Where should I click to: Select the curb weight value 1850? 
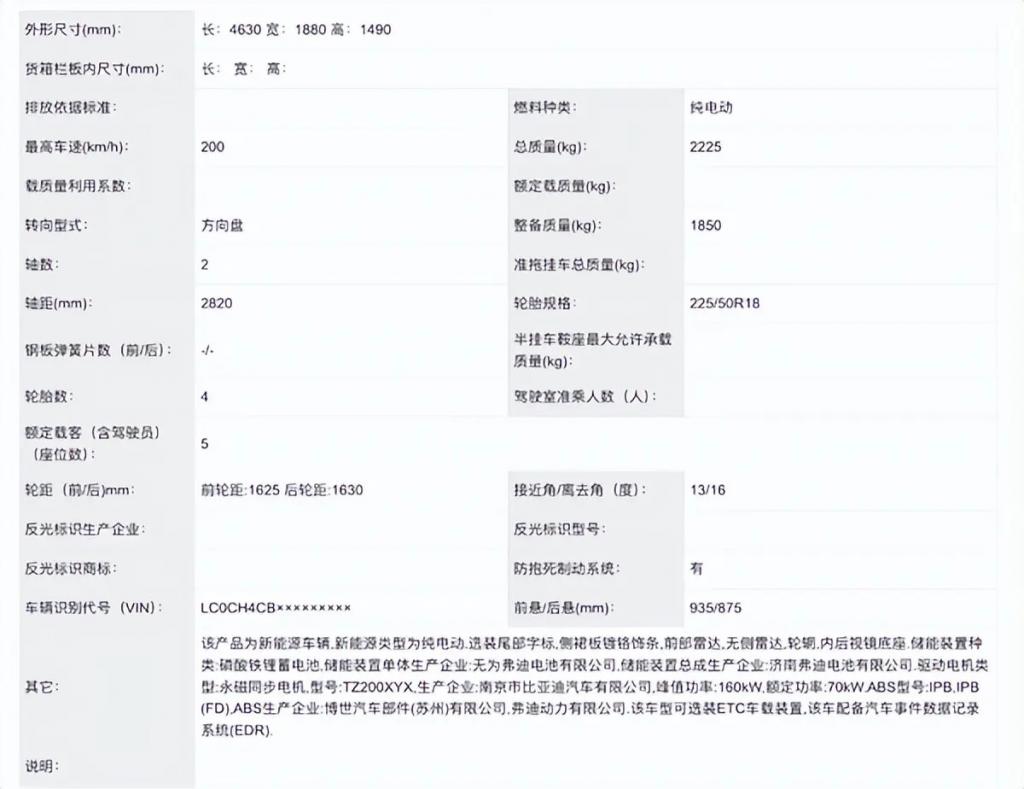click(x=705, y=225)
